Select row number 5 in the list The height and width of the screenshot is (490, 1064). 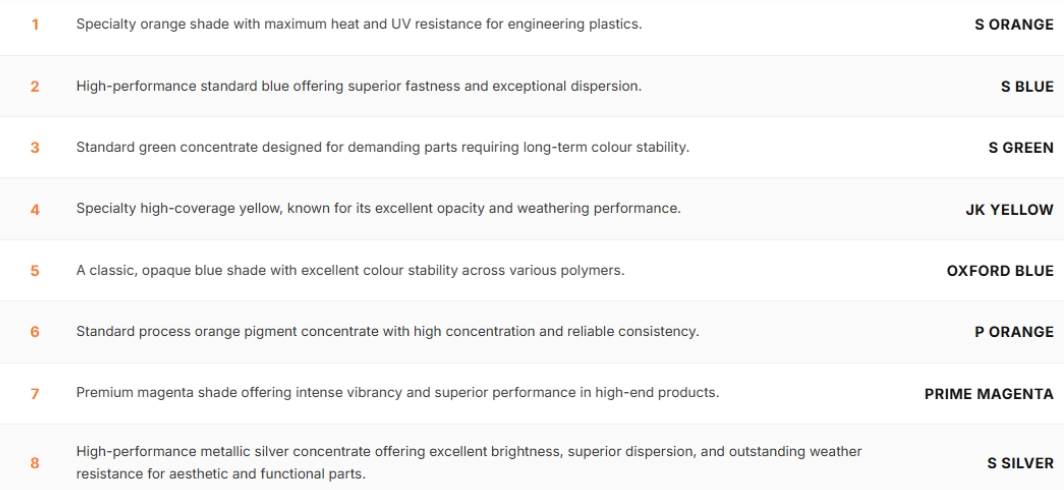34,271
